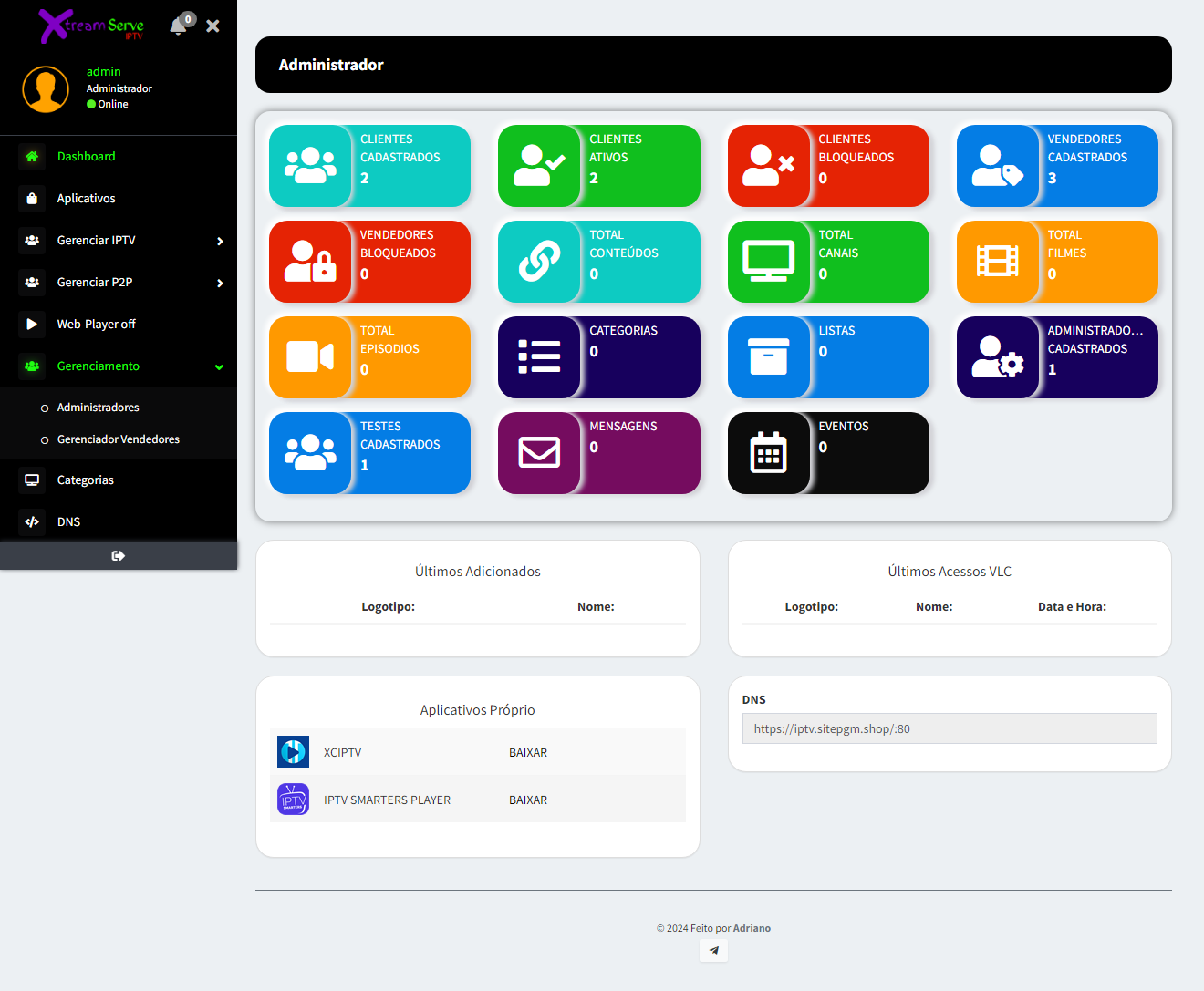Click the Eventos calendar icon
The image size is (1204, 991).
tap(768, 453)
